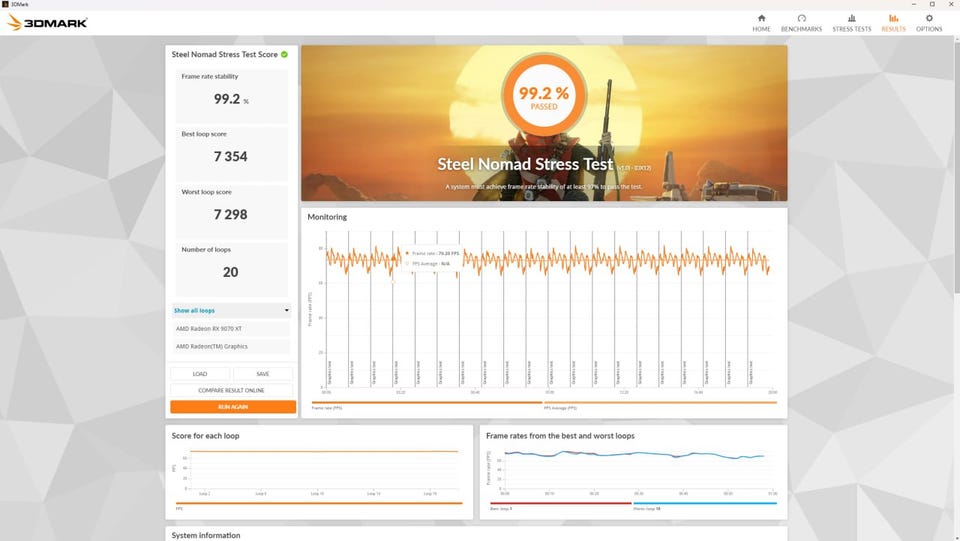Image resolution: width=960 pixels, height=541 pixels.
Task: Switch to the Results section
Action: click(893, 23)
